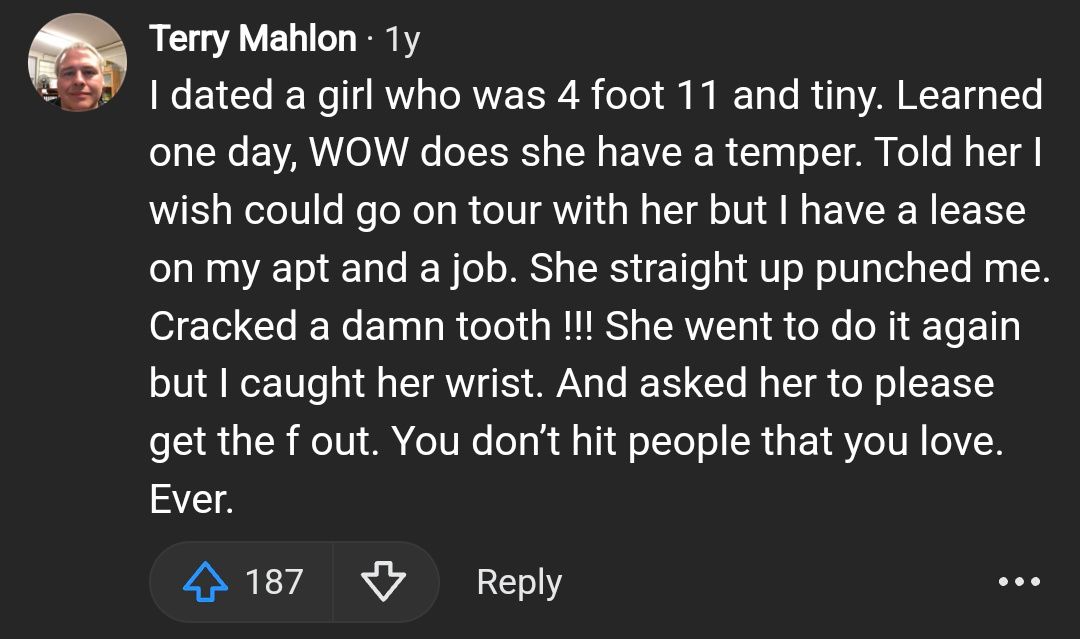Click the final word Ever. in comment
Image resolution: width=1080 pixels, height=639 pixels.
point(191,499)
